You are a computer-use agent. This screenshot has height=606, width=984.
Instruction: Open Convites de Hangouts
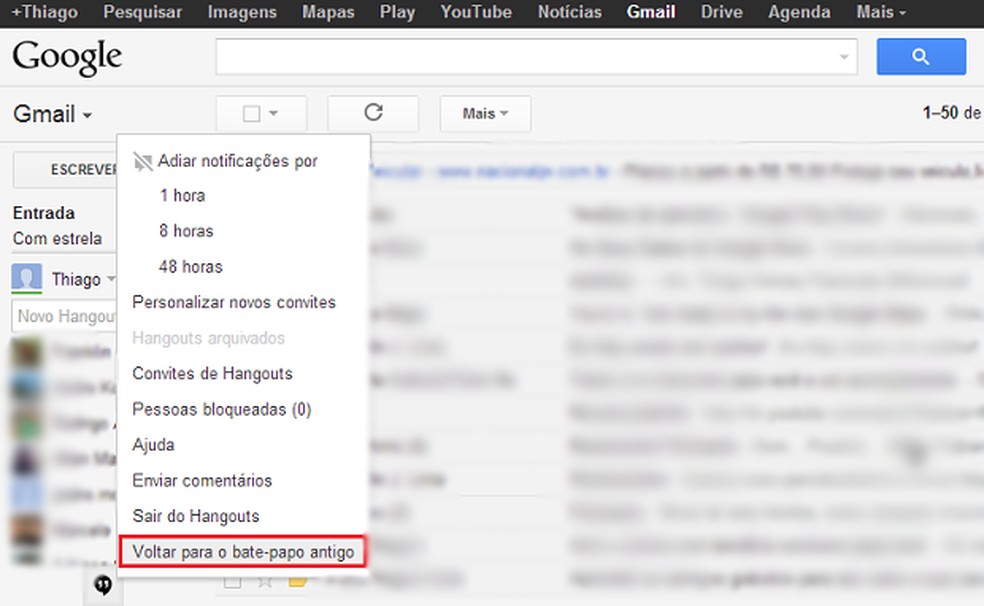[213, 374]
